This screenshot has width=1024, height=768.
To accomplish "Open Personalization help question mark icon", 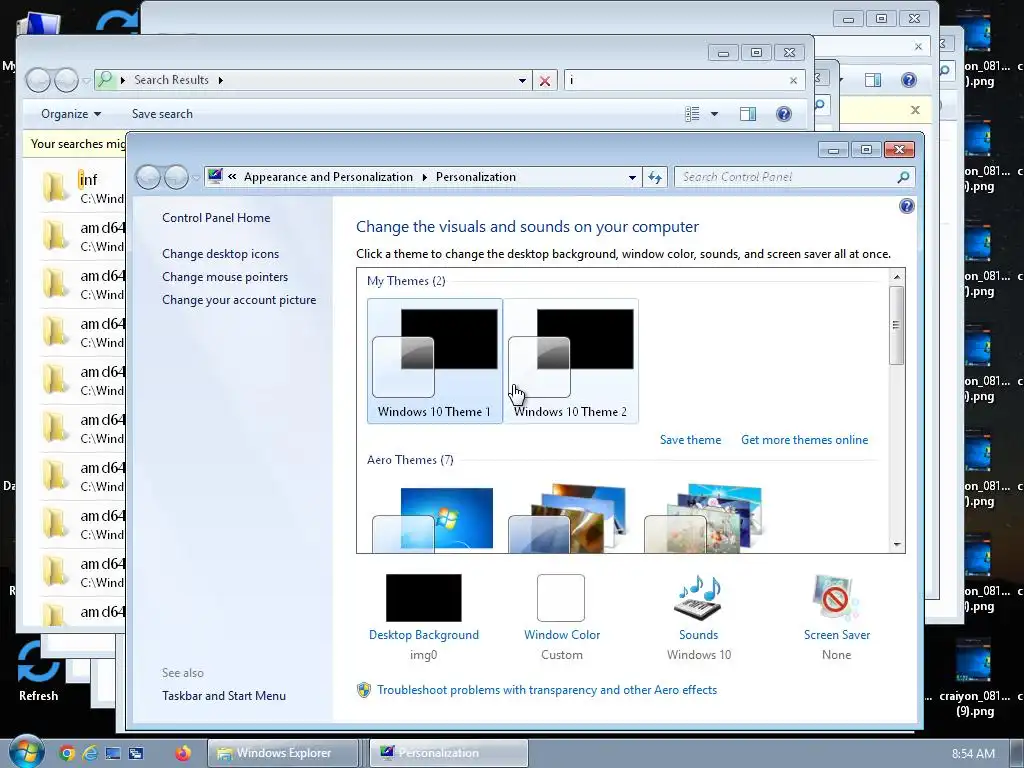I will tap(906, 206).
